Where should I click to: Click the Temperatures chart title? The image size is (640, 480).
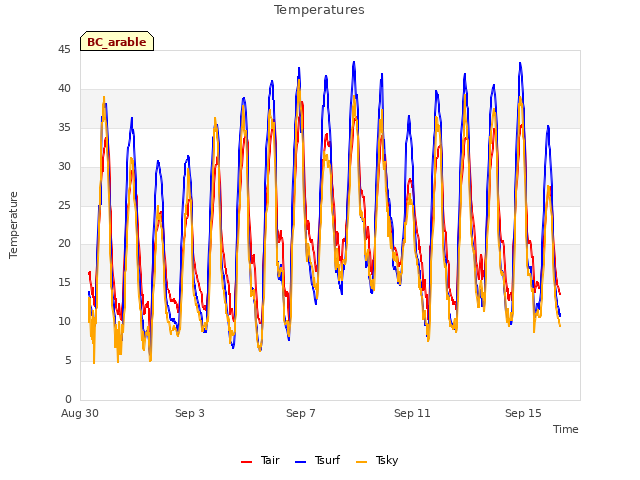319,10
